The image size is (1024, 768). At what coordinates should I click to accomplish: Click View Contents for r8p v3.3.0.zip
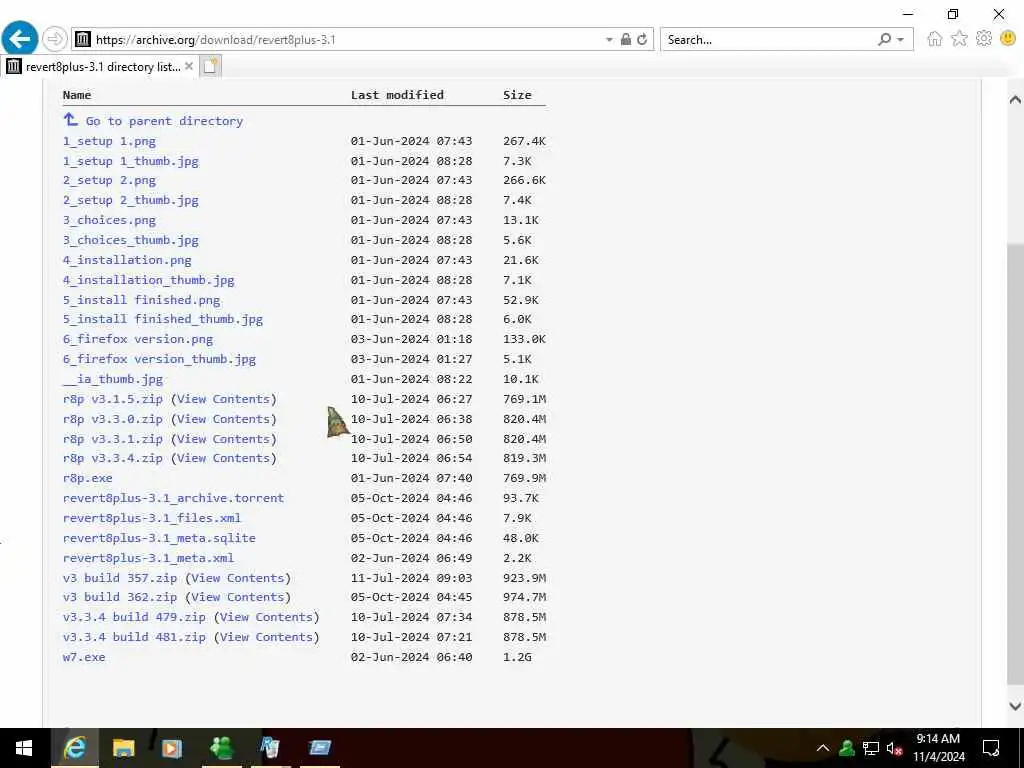pos(223,419)
